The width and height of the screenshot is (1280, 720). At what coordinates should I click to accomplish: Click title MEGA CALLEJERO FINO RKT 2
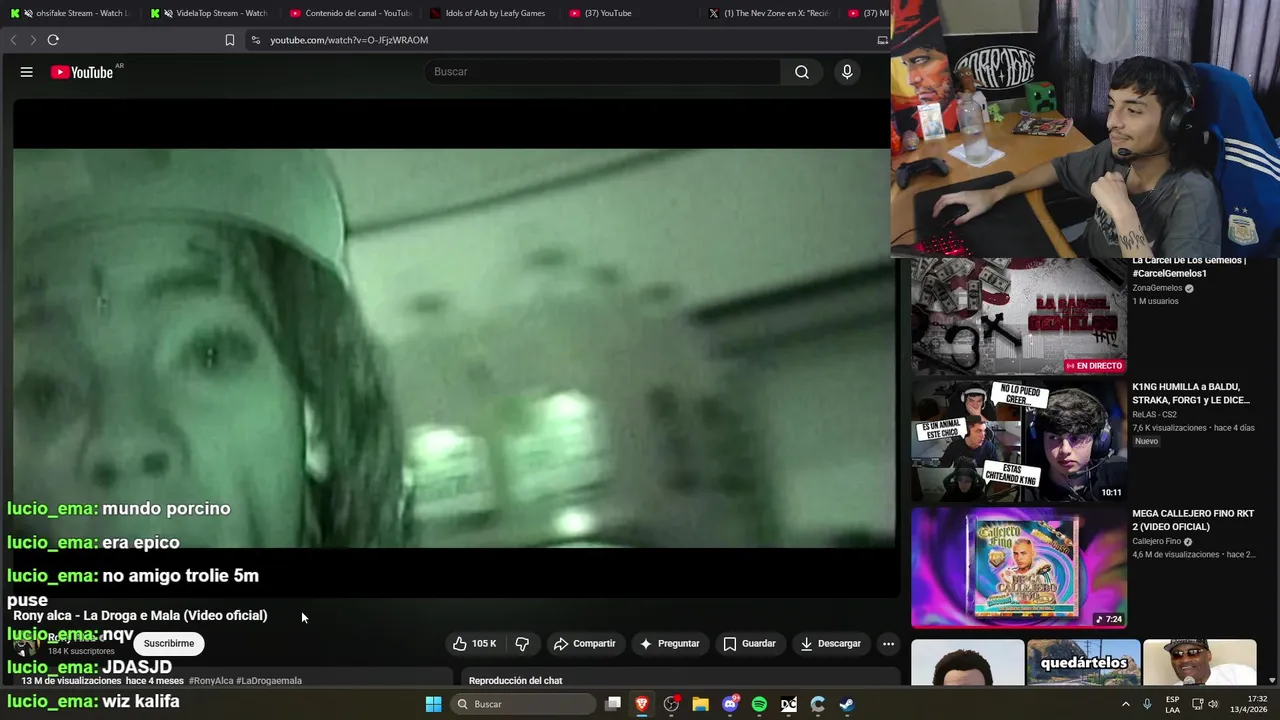click(x=1193, y=520)
